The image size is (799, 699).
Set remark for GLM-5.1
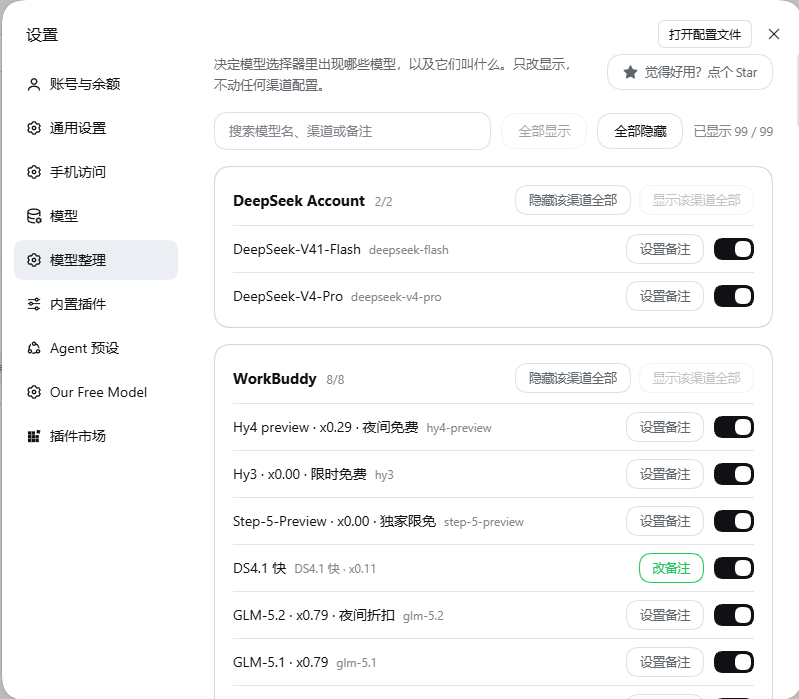click(x=665, y=662)
